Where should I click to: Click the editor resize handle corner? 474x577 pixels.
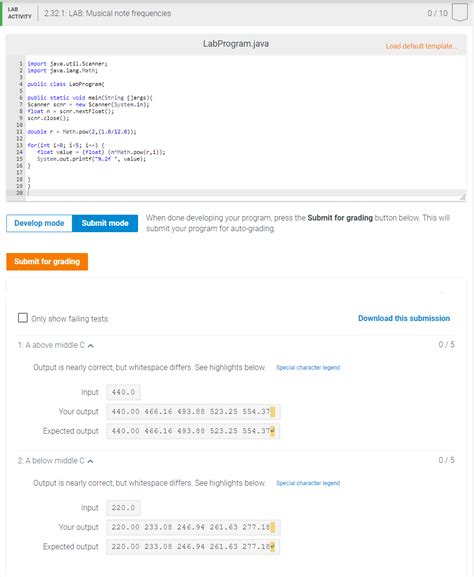463,197
